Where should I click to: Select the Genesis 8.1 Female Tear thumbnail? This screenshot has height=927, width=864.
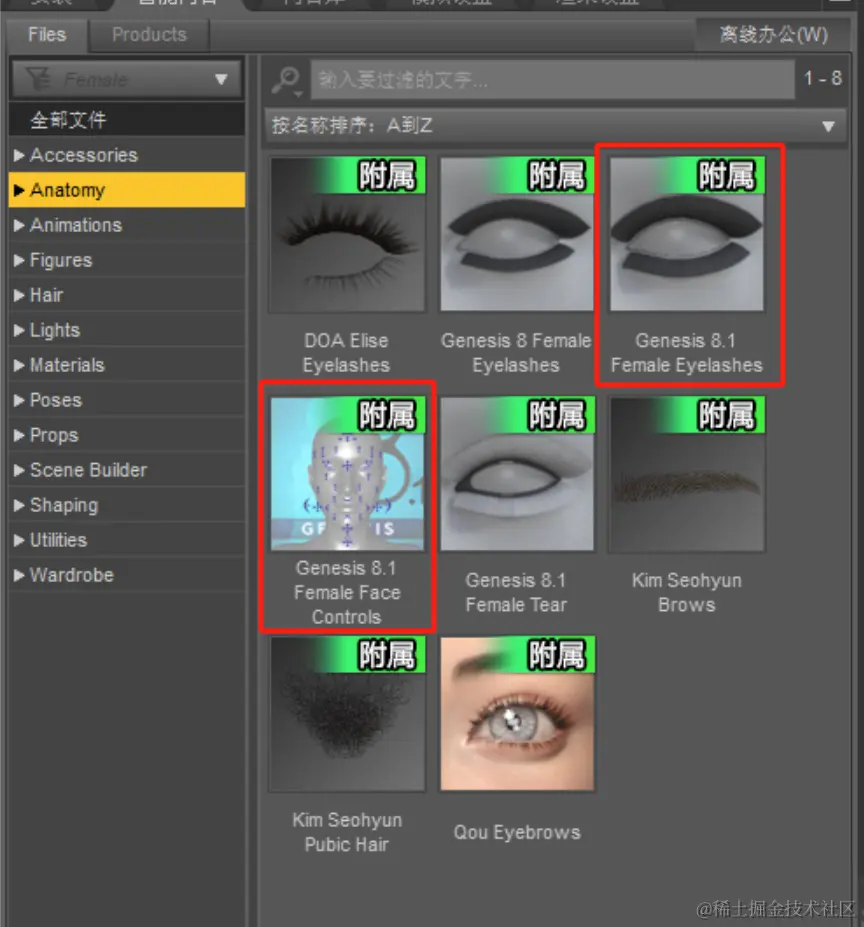point(517,474)
